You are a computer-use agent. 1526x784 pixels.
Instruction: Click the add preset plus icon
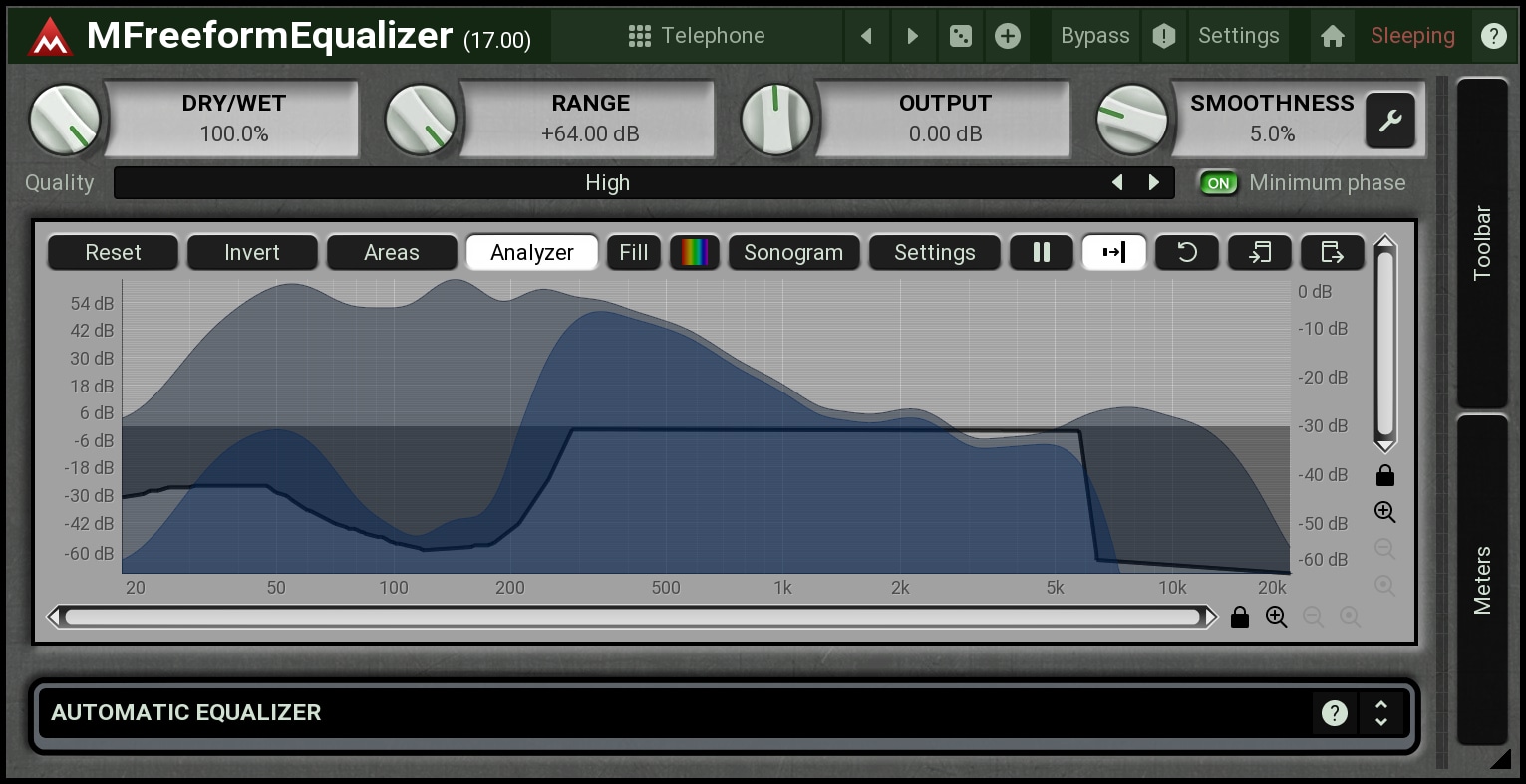pyautogui.click(x=1008, y=36)
